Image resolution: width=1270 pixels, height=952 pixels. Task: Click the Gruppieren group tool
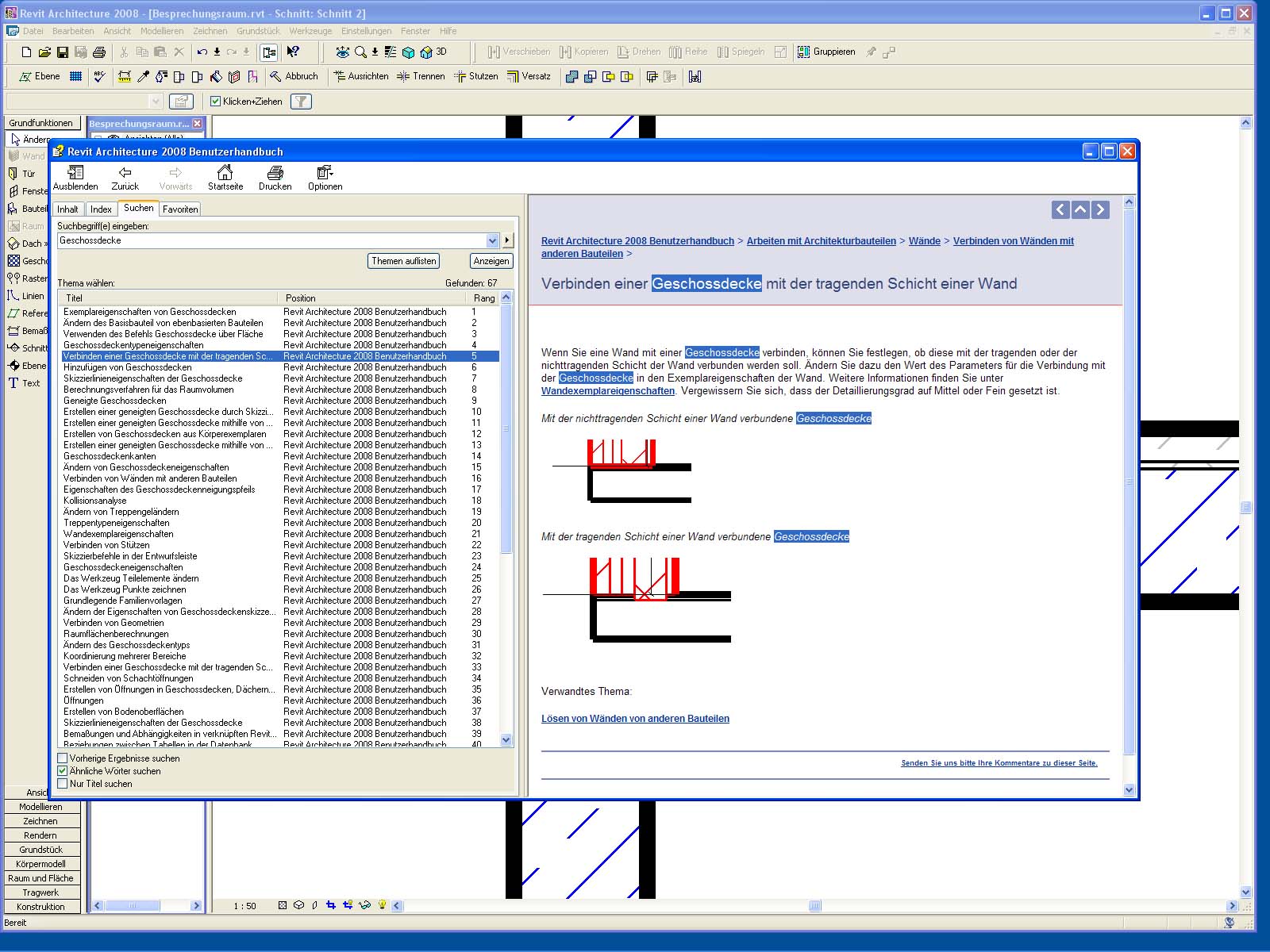826,52
